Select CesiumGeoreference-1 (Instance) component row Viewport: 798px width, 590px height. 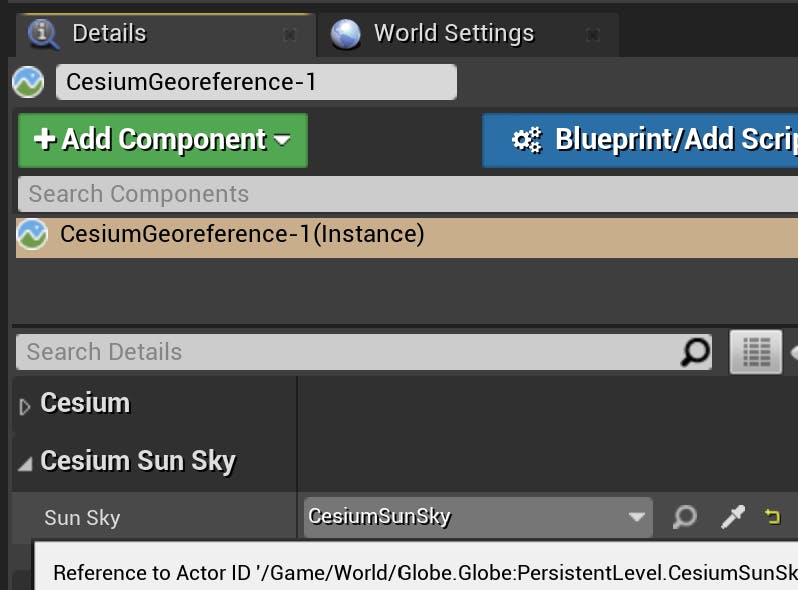point(407,238)
